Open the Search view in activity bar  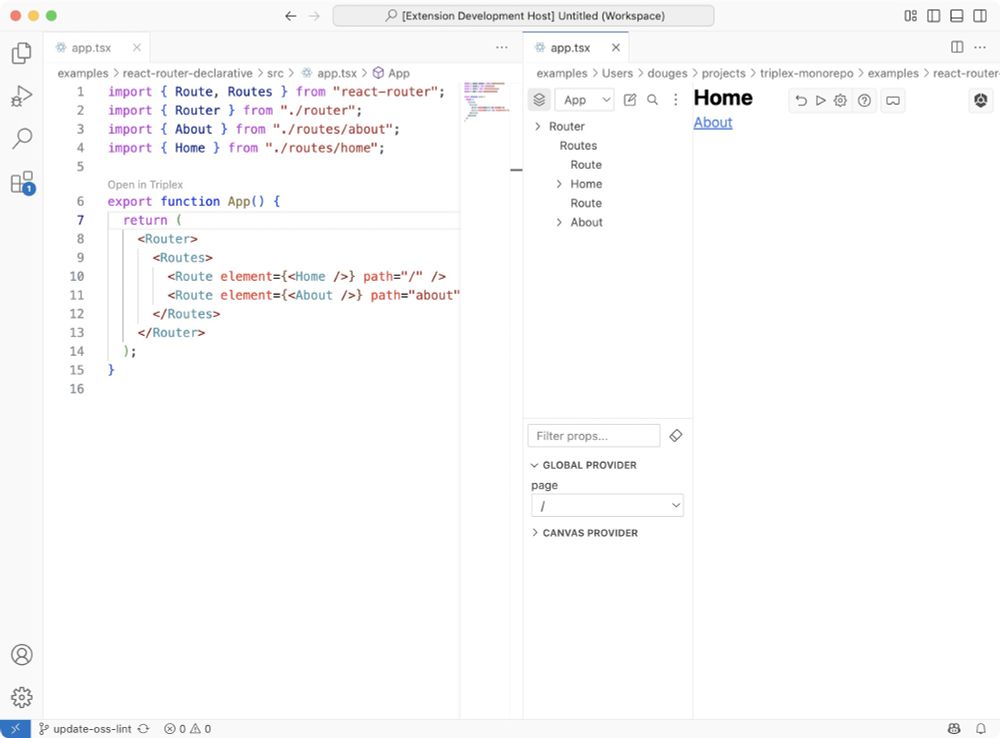tap(22, 138)
